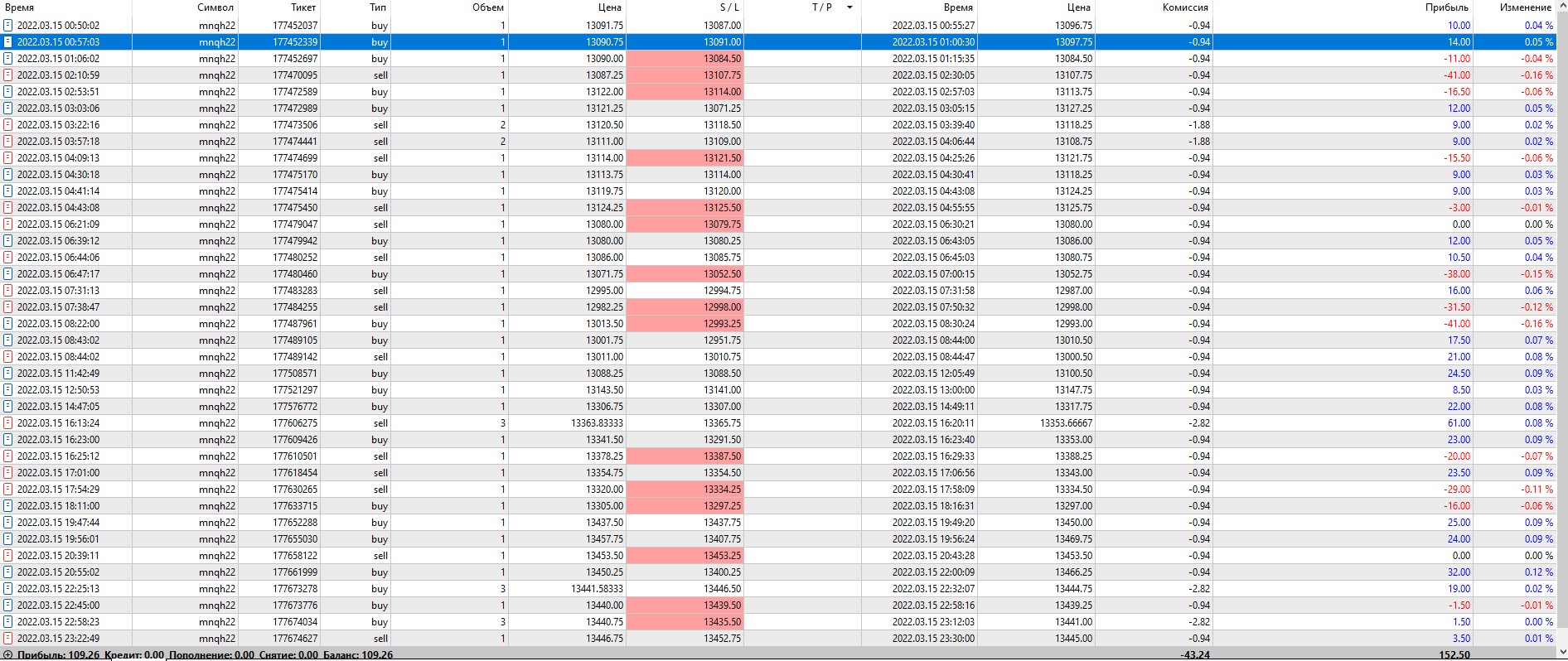Click the sell icon beside open time 04:09:13
Screen dimensions: 1568x661
(x=8, y=158)
